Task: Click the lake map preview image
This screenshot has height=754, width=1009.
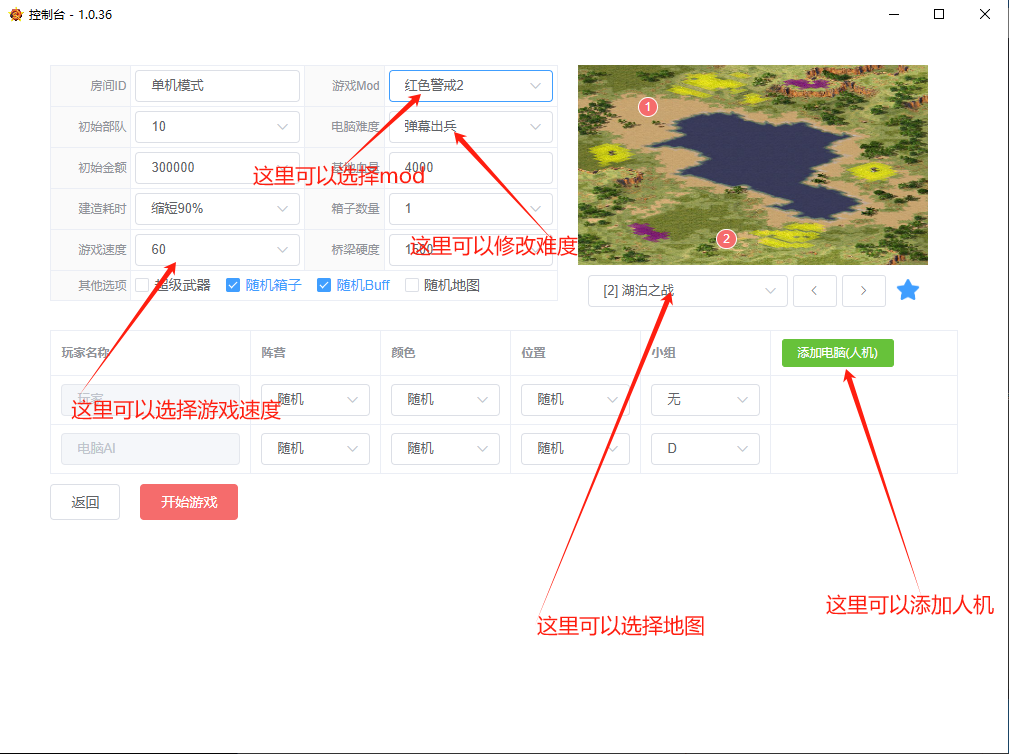Action: (752, 164)
